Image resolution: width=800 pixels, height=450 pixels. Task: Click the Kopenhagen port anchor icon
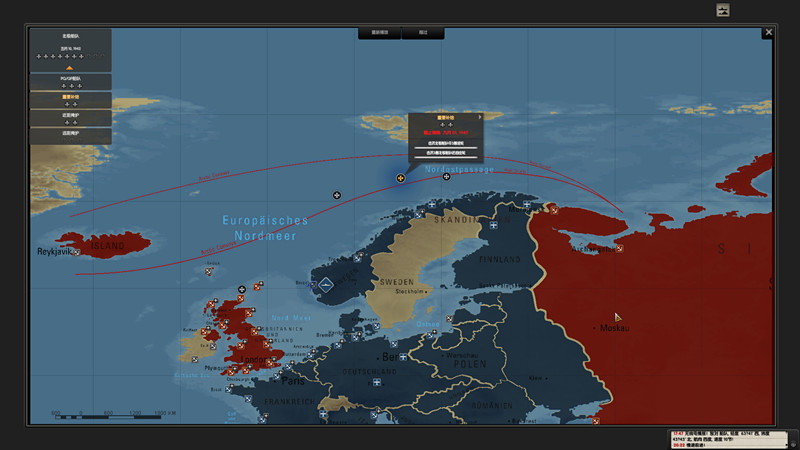pyautogui.click(x=376, y=326)
